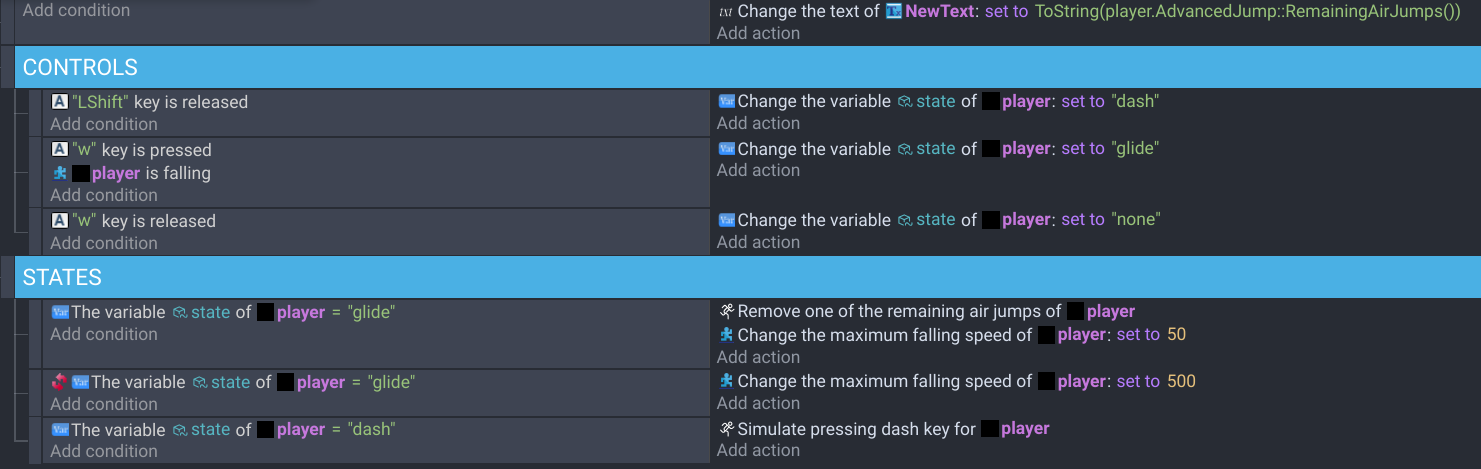Edit the "glide" value in the controls action
The image size is (1481, 469).
(1134, 148)
